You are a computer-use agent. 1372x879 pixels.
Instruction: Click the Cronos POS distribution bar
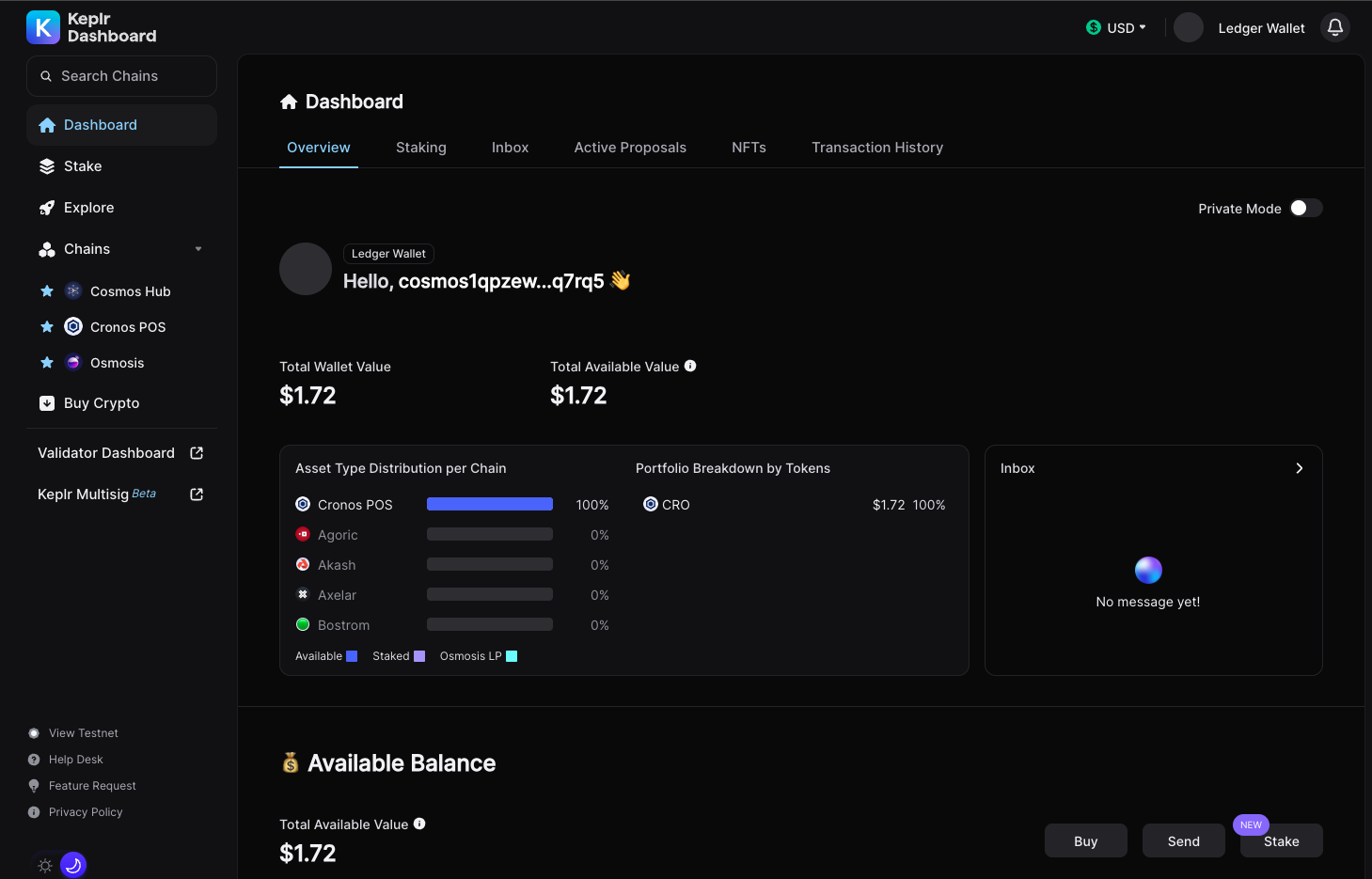(489, 505)
